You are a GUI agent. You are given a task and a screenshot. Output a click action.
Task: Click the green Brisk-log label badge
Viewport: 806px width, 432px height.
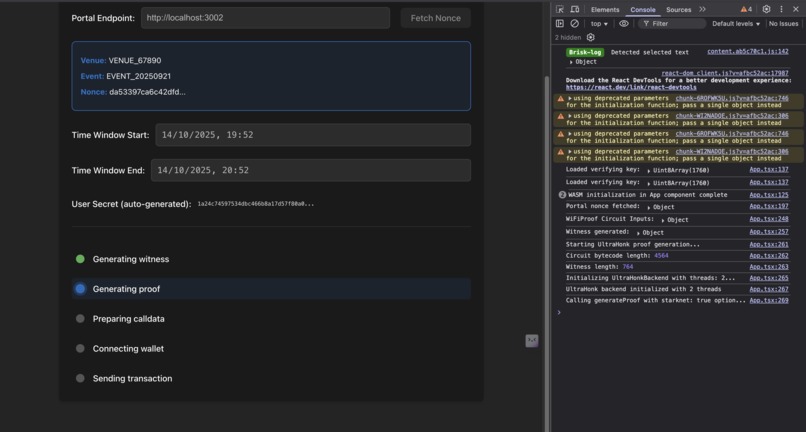pyautogui.click(x=584, y=52)
